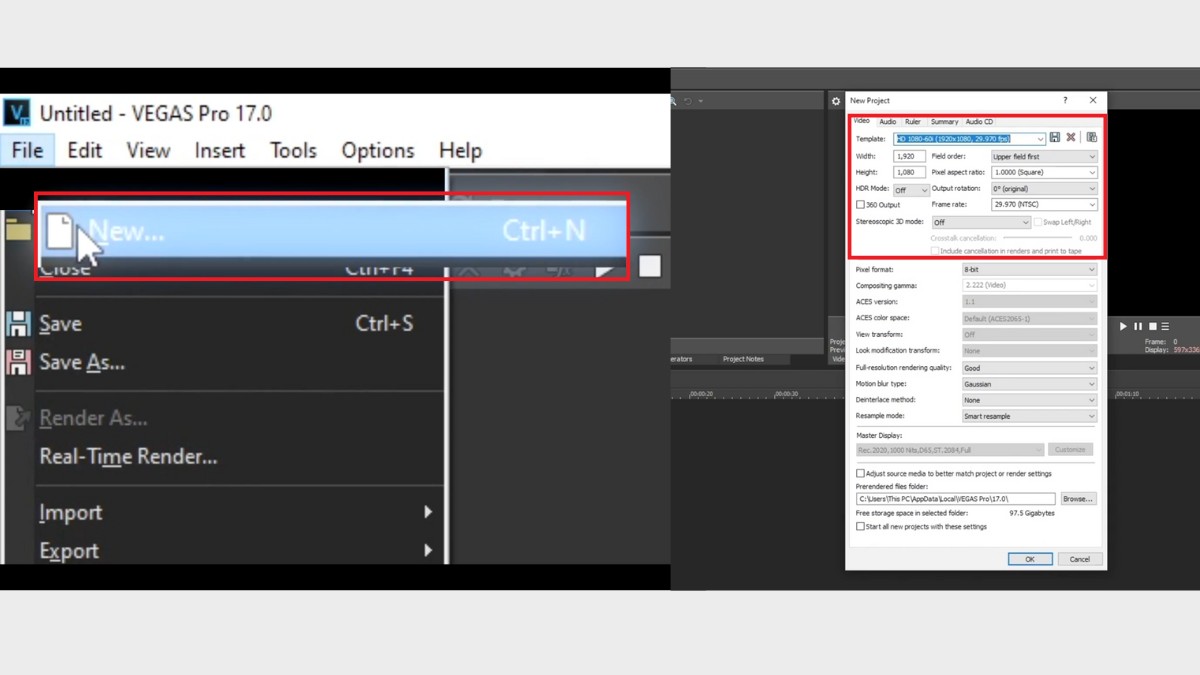Viewport: 1200px width, 675px height.
Task: Click the white stop square behind File menu
Action: pos(650,267)
